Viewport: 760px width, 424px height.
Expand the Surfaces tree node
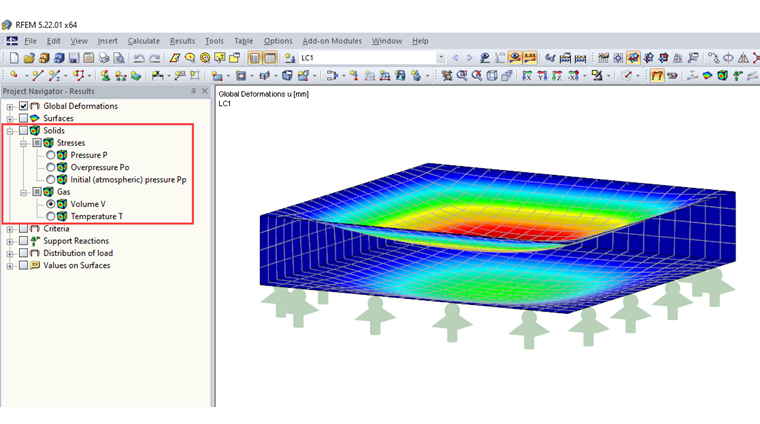point(10,119)
